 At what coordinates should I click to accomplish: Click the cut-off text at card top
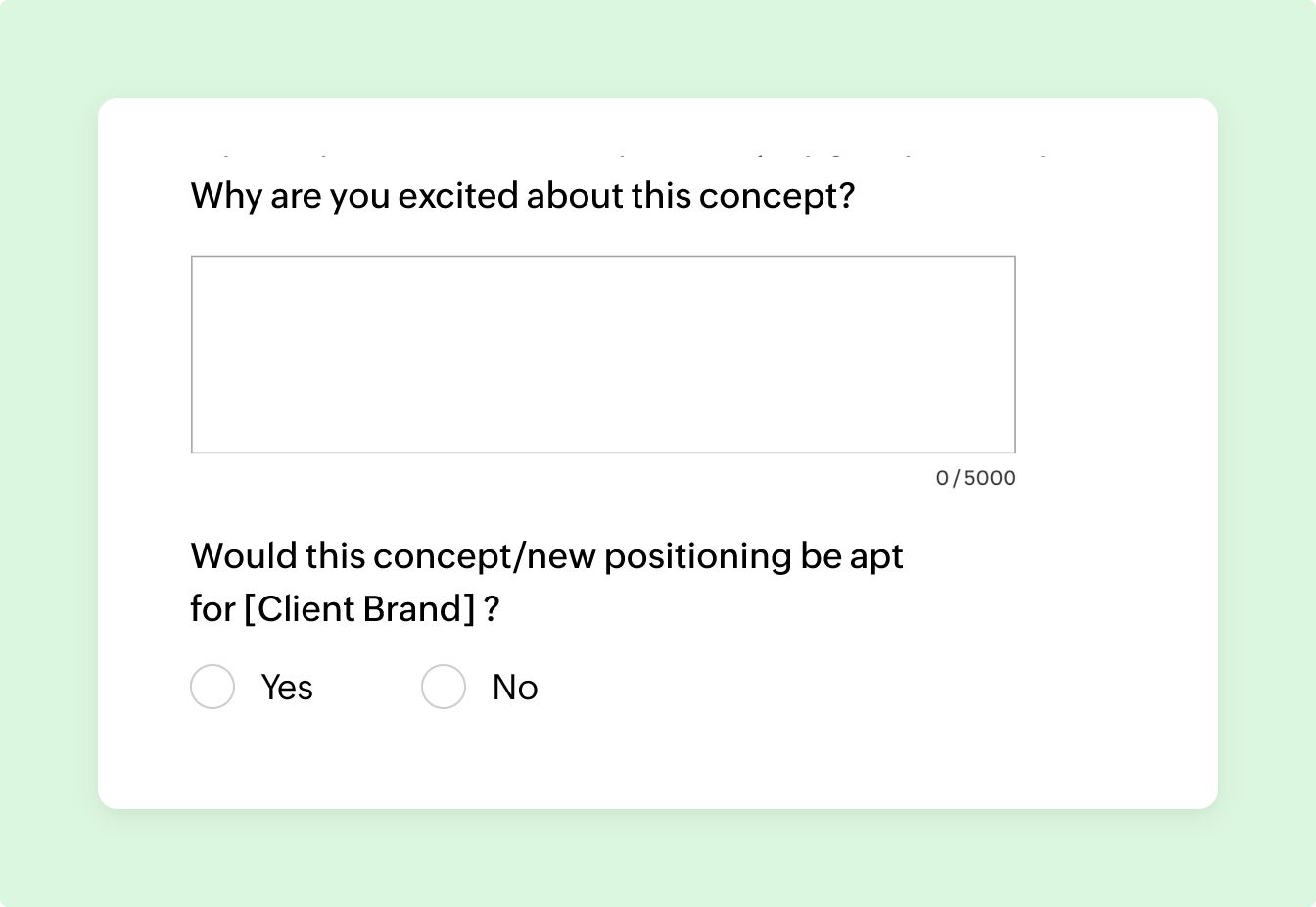coord(617,155)
